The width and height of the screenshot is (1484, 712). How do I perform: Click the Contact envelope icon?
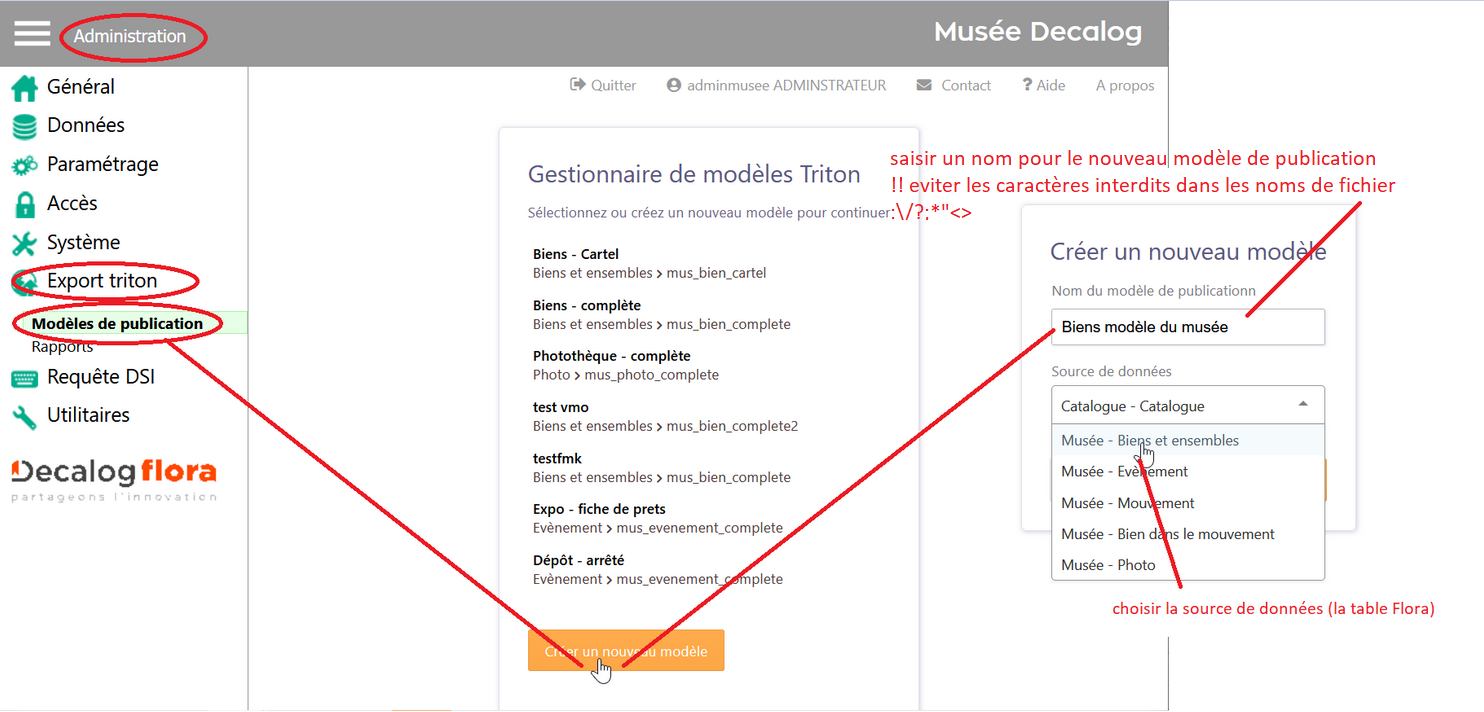(x=924, y=85)
